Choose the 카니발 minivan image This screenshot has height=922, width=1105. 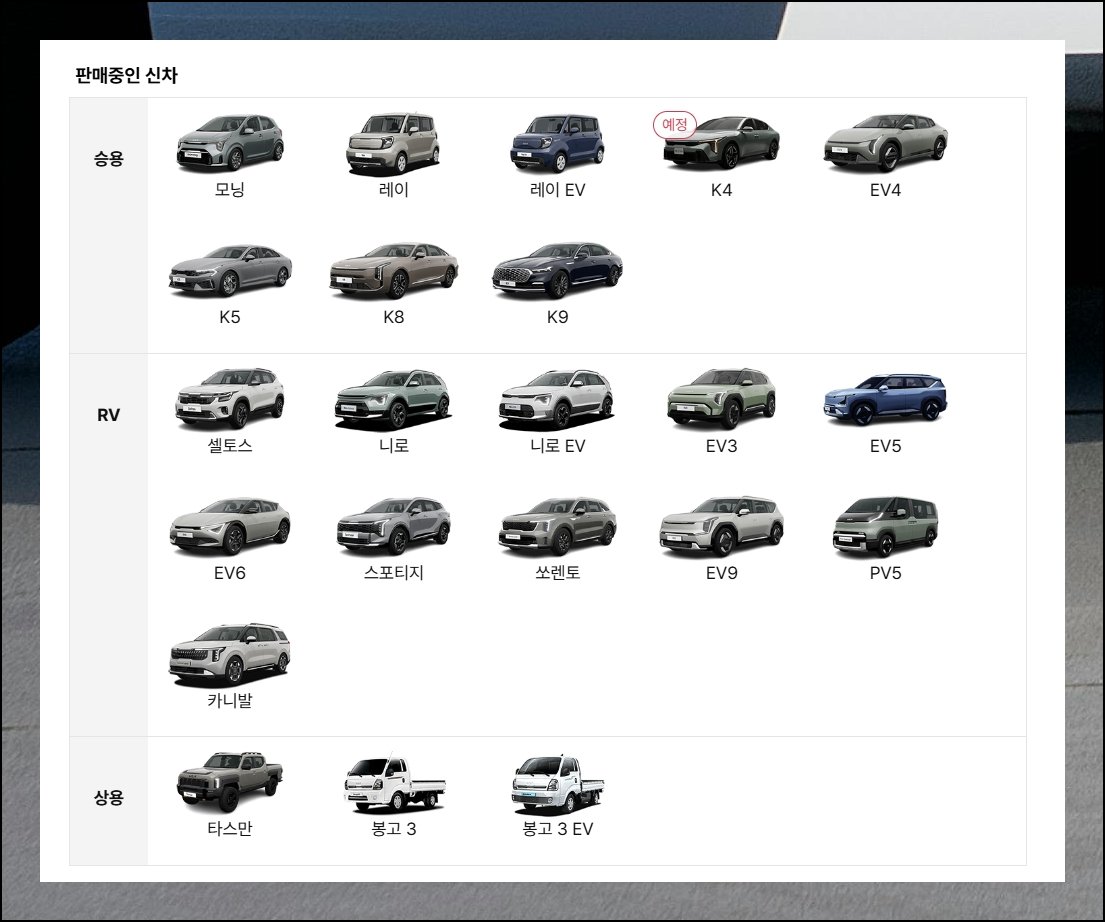click(x=230, y=654)
